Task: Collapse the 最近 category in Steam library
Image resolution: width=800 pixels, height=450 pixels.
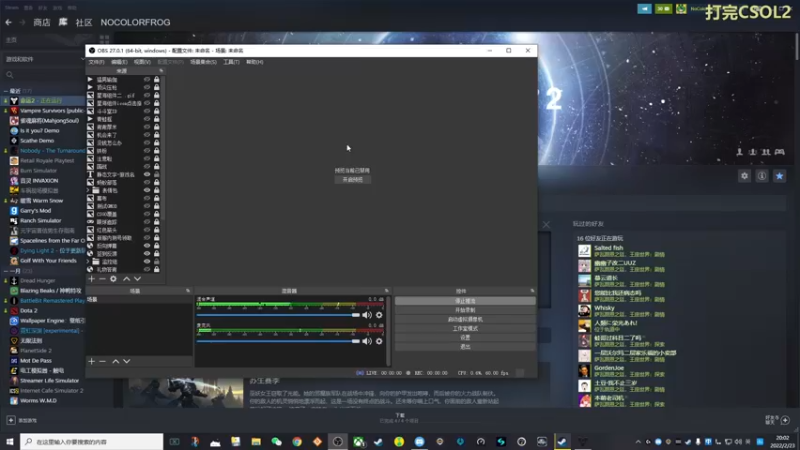Action: click(x=6, y=91)
